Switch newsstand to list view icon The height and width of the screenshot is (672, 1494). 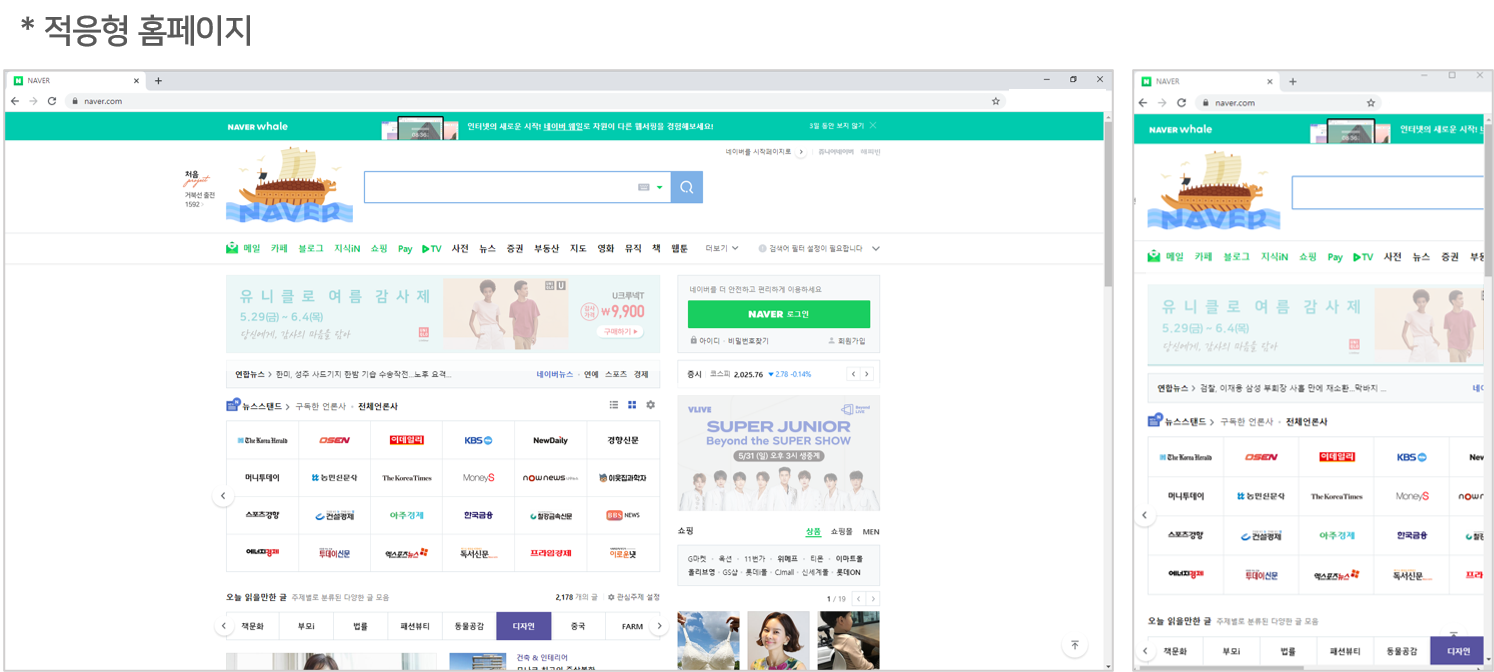614,405
